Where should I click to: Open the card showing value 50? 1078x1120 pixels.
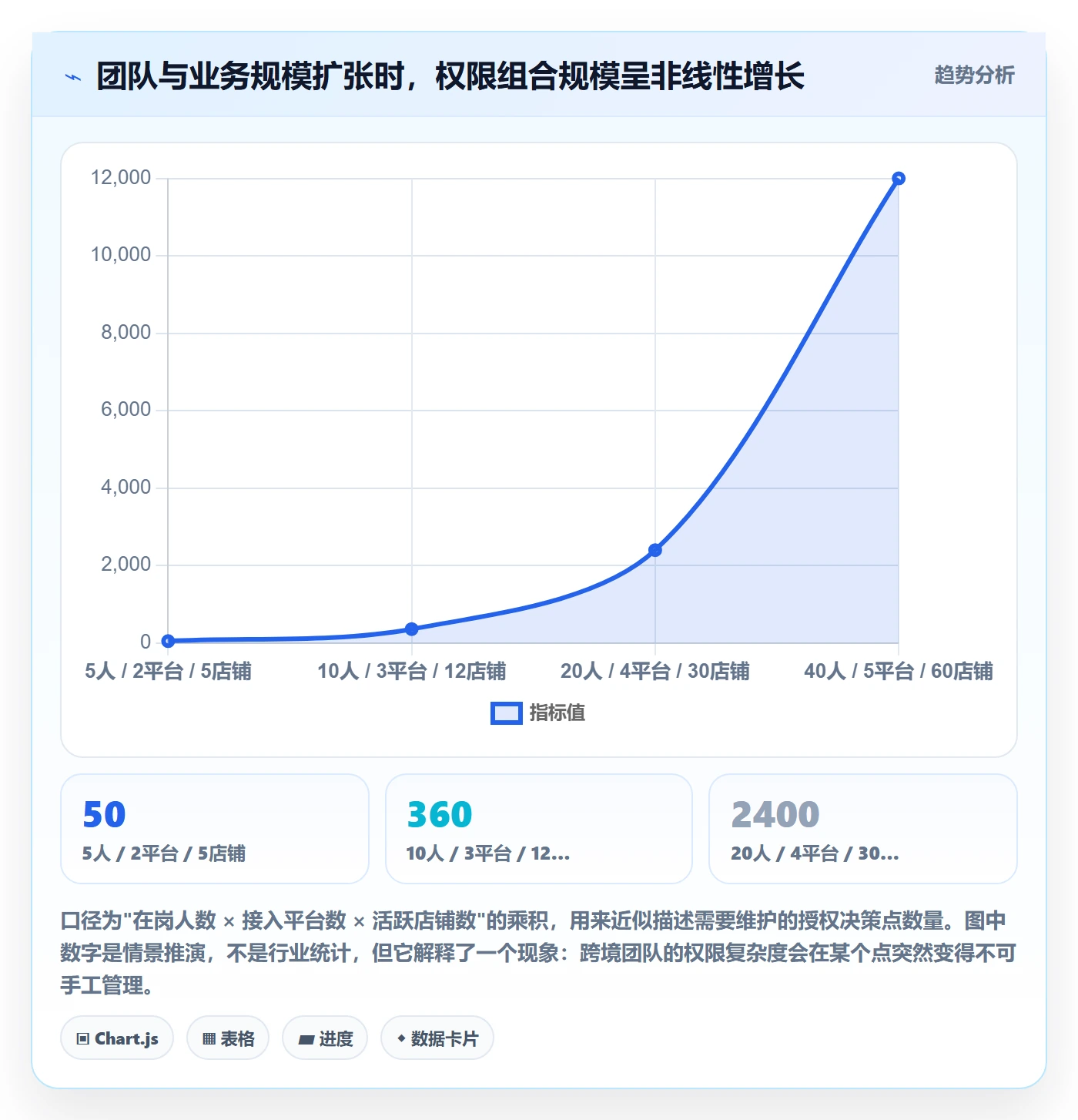coord(215,829)
